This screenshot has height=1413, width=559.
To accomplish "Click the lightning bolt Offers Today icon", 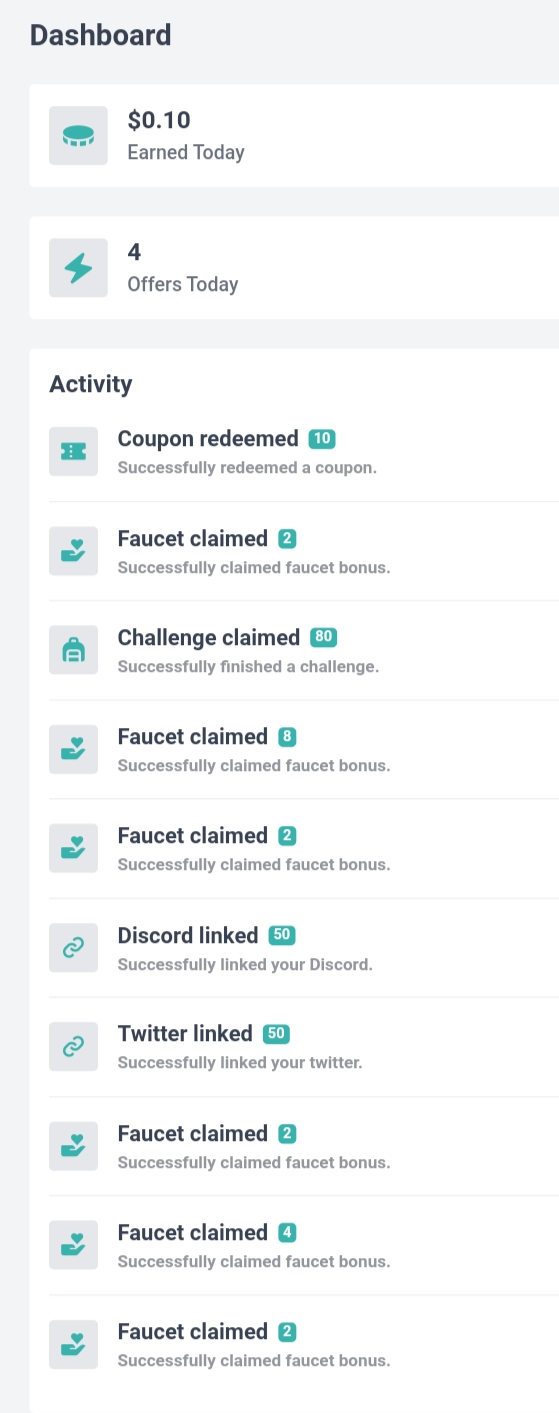I will click(78, 268).
